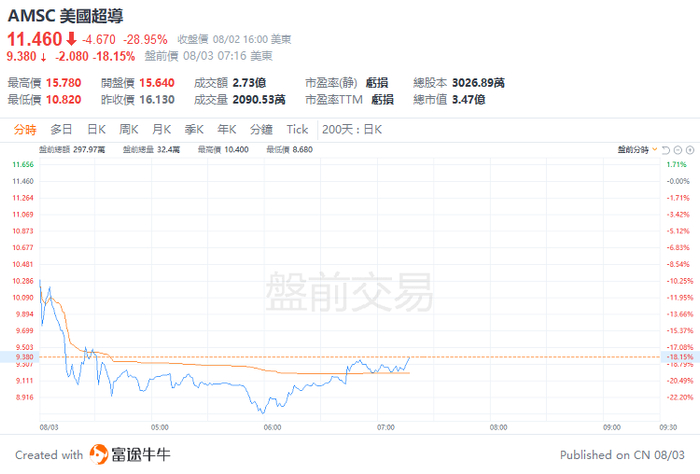Expand the 分鐘 minute interval option
700x474 pixels.
260,129
